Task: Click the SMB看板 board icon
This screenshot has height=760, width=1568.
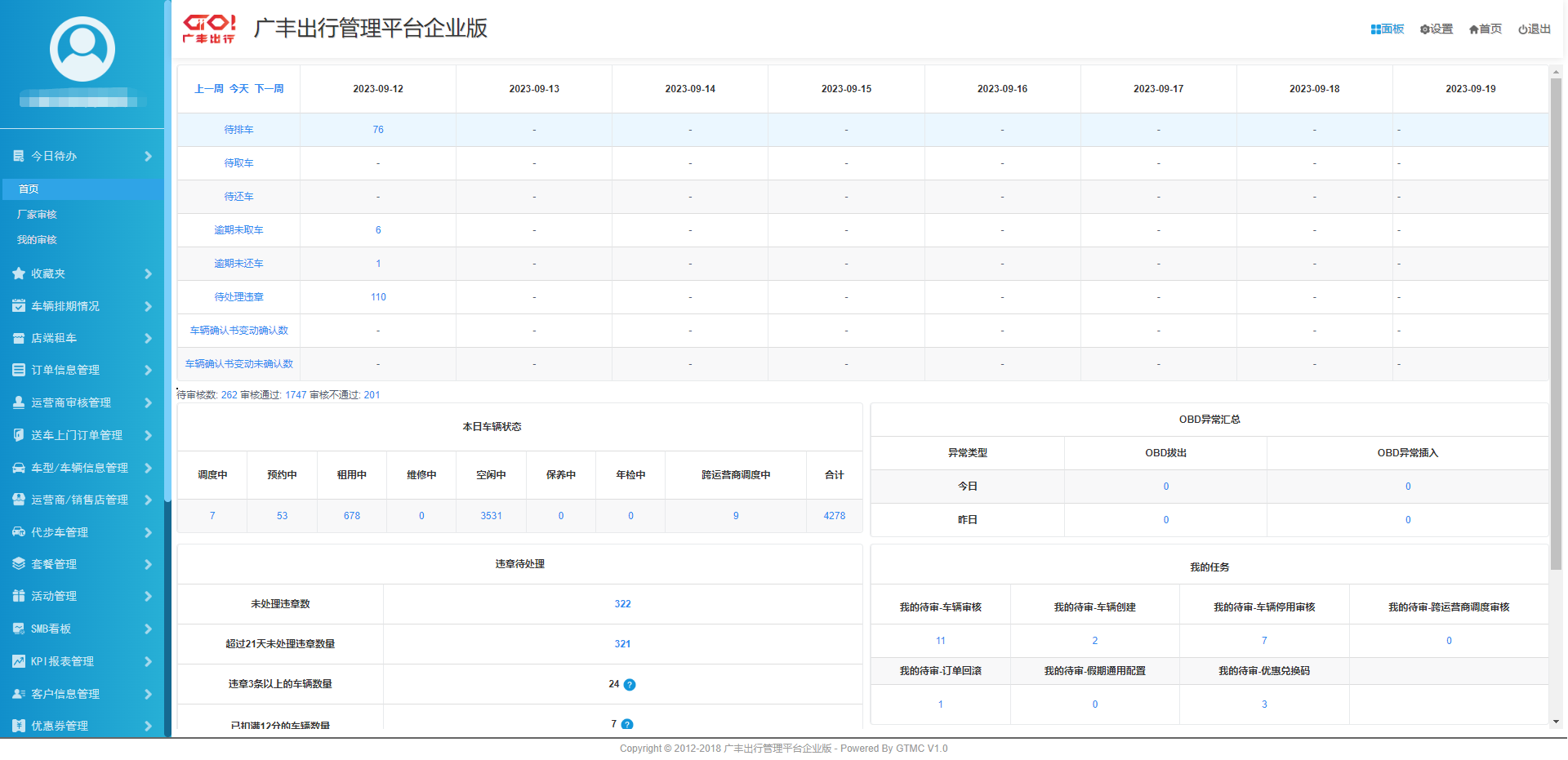Action: tap(19, 629)
